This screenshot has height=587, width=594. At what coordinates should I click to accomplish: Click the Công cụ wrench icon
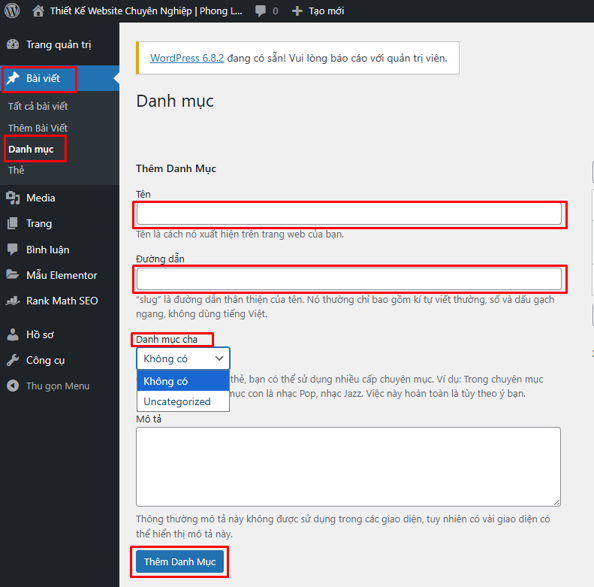[13, 360]
